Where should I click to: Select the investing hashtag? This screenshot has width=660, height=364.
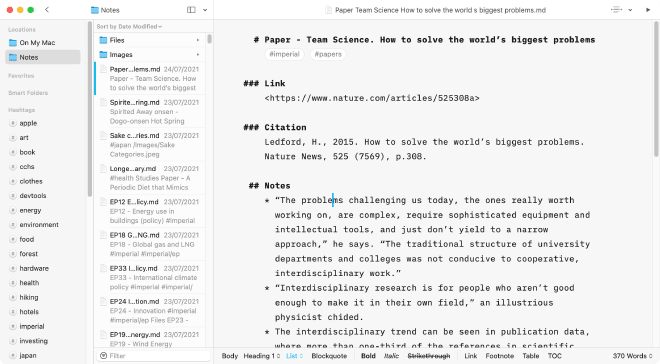33,341
